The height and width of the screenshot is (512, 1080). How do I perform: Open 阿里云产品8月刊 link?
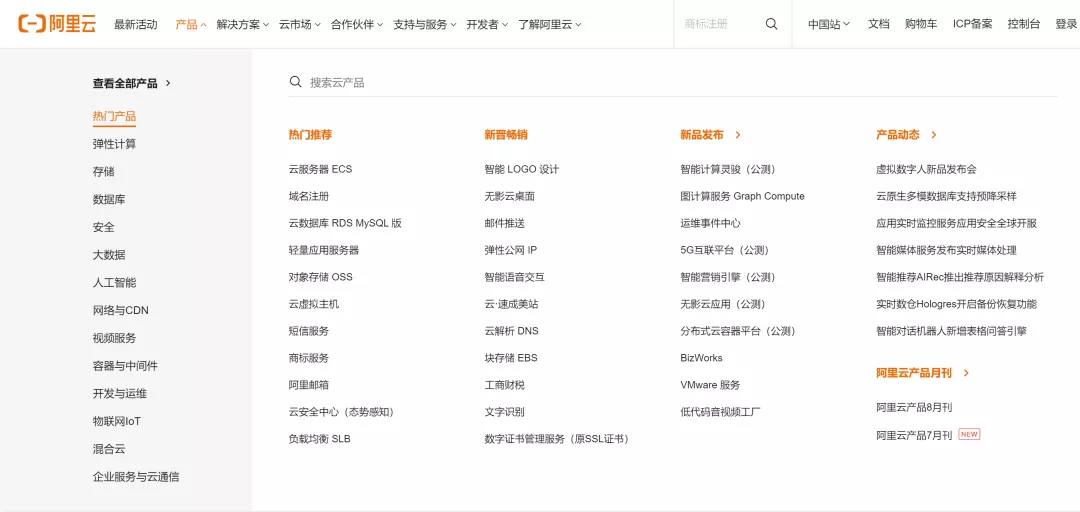tap(914, 407)
